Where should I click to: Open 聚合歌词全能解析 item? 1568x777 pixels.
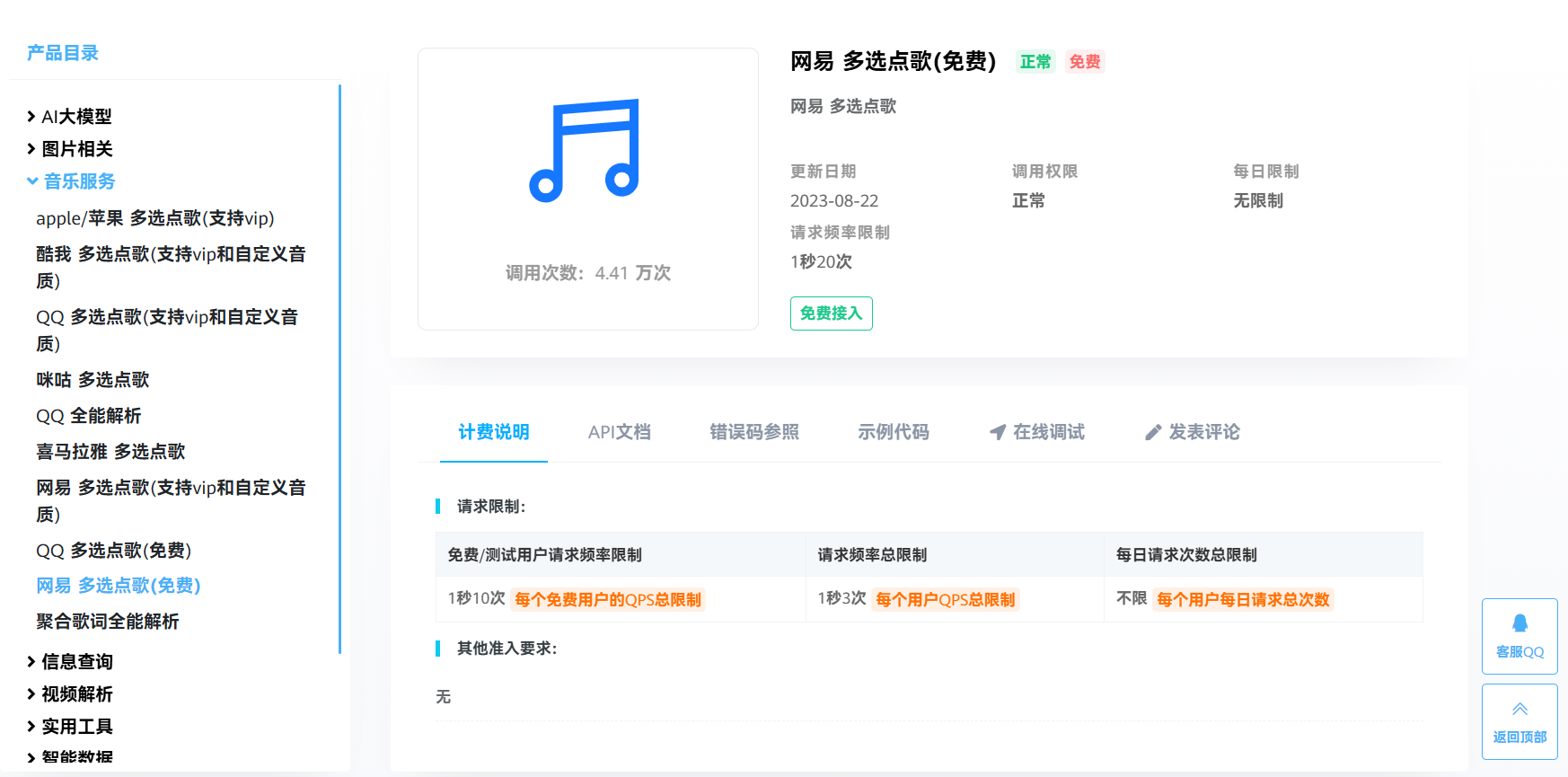click(108, 622)
